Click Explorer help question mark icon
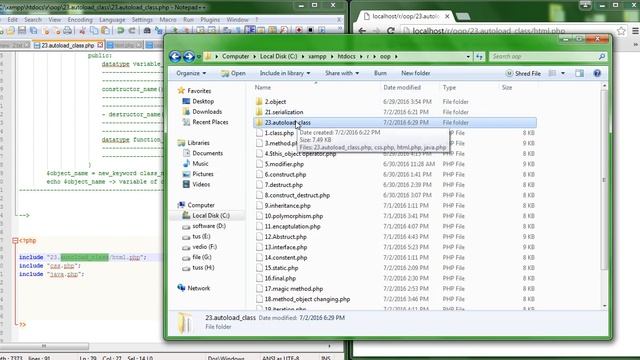 click(597, 73)
